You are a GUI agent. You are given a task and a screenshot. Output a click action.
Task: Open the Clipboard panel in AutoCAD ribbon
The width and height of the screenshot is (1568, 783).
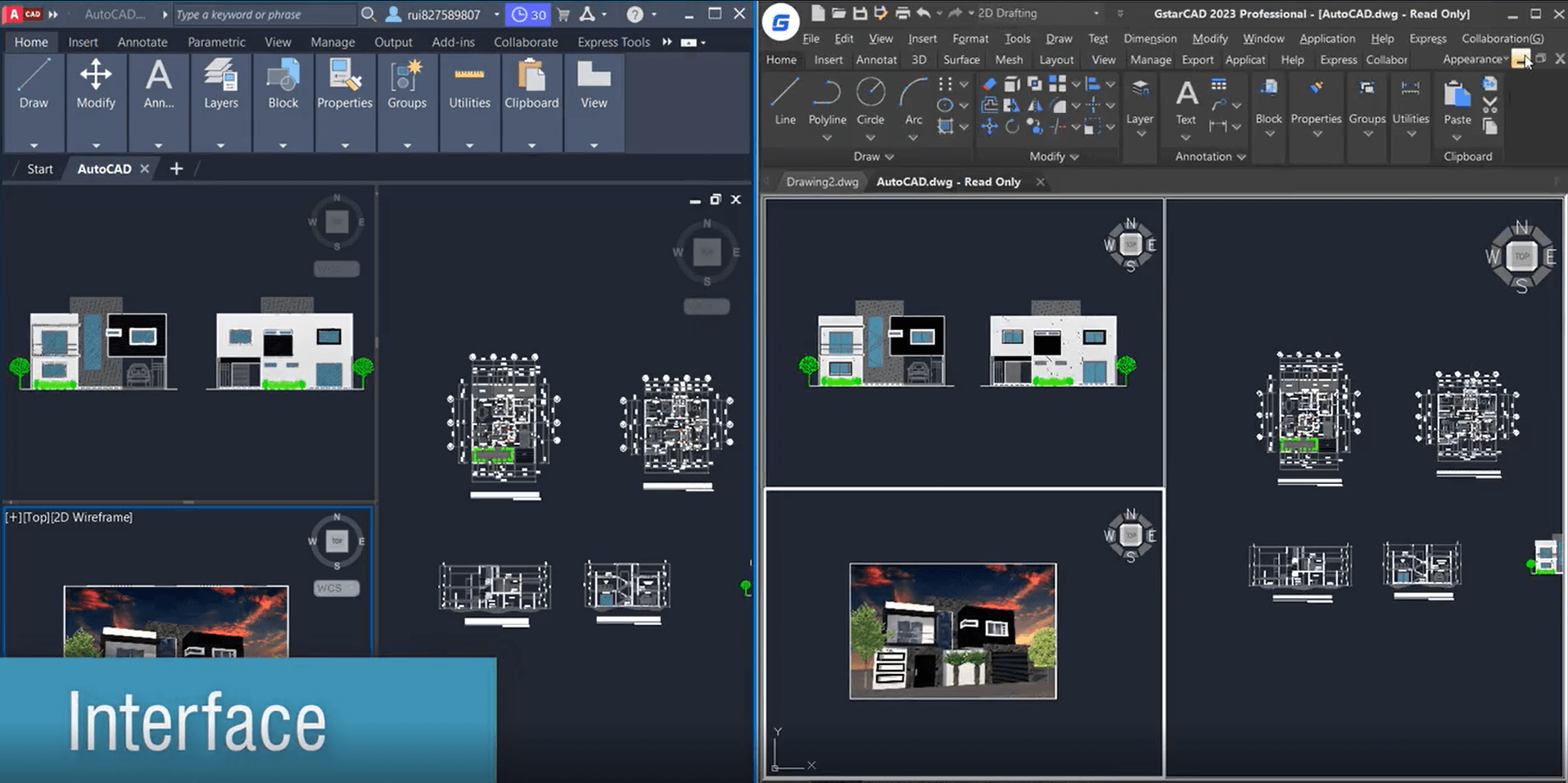point(531,103)
